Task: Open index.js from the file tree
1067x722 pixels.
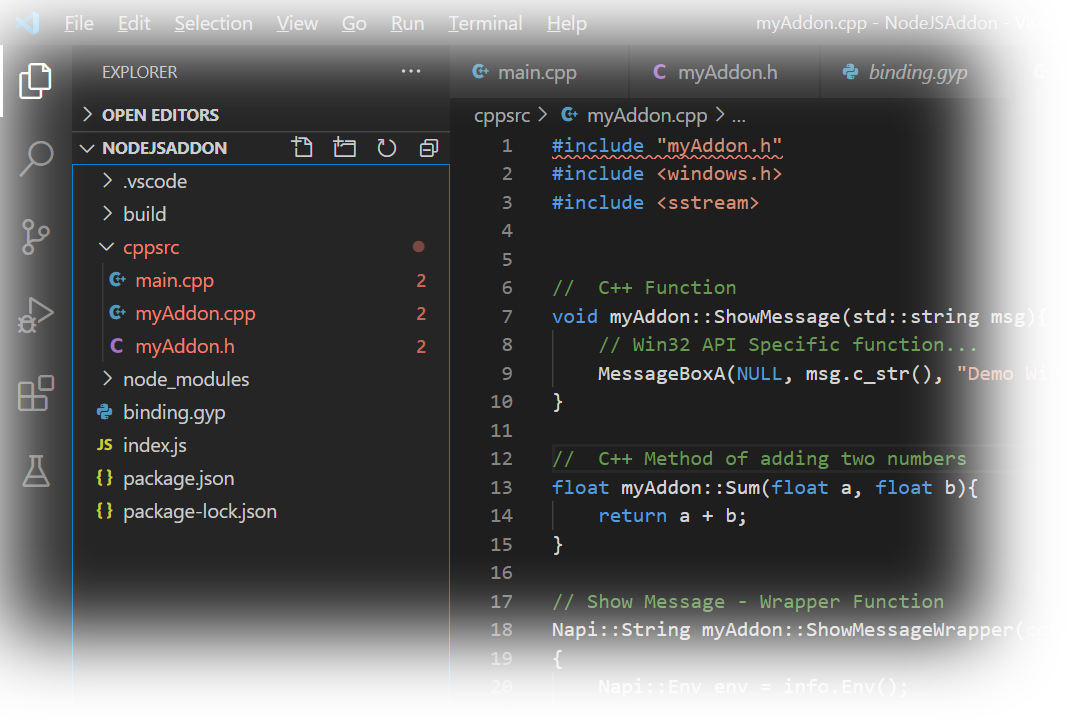Action: tap(155, 446)
